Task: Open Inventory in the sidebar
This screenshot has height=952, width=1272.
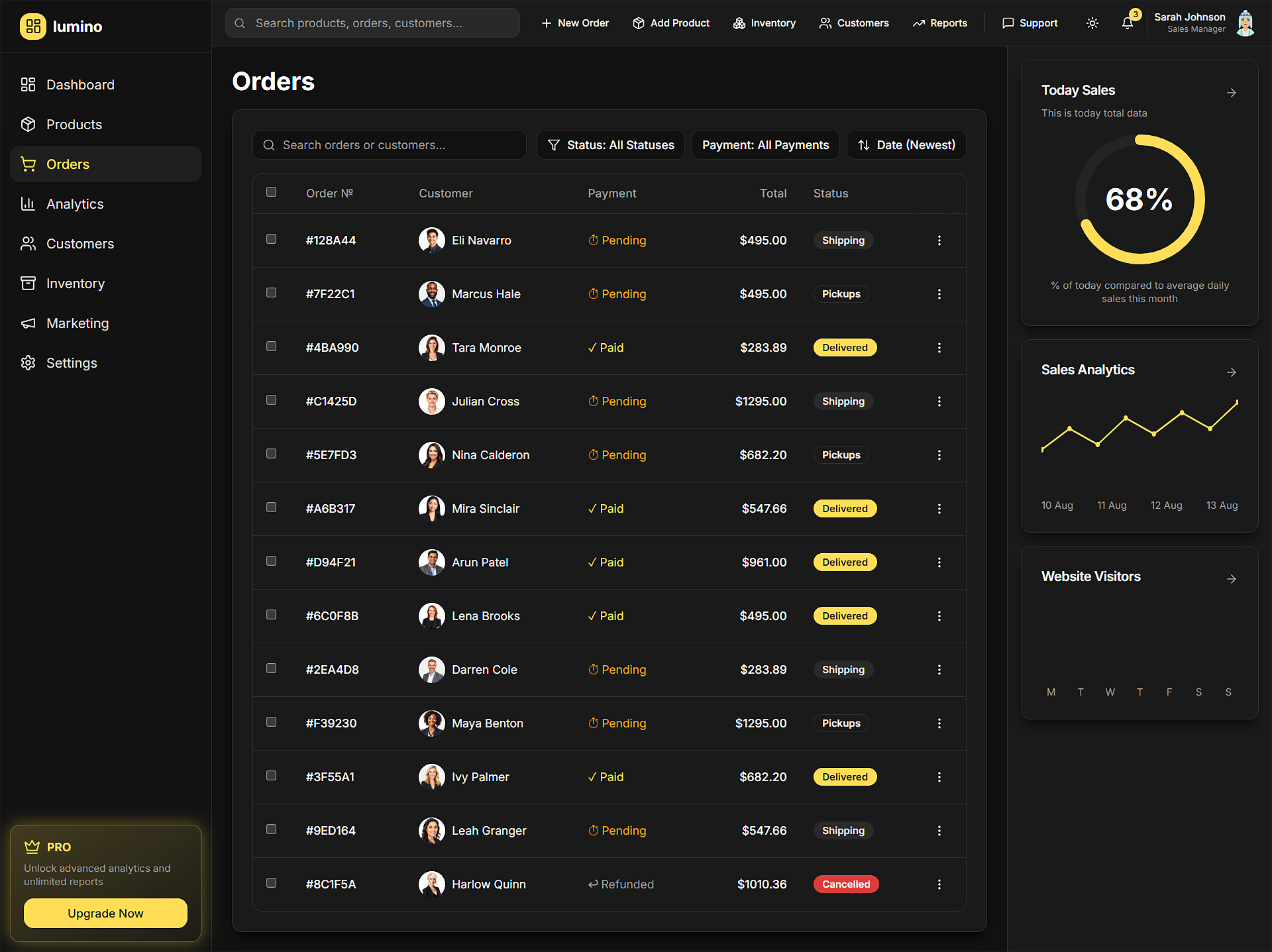Action: (x=76, y=284)
